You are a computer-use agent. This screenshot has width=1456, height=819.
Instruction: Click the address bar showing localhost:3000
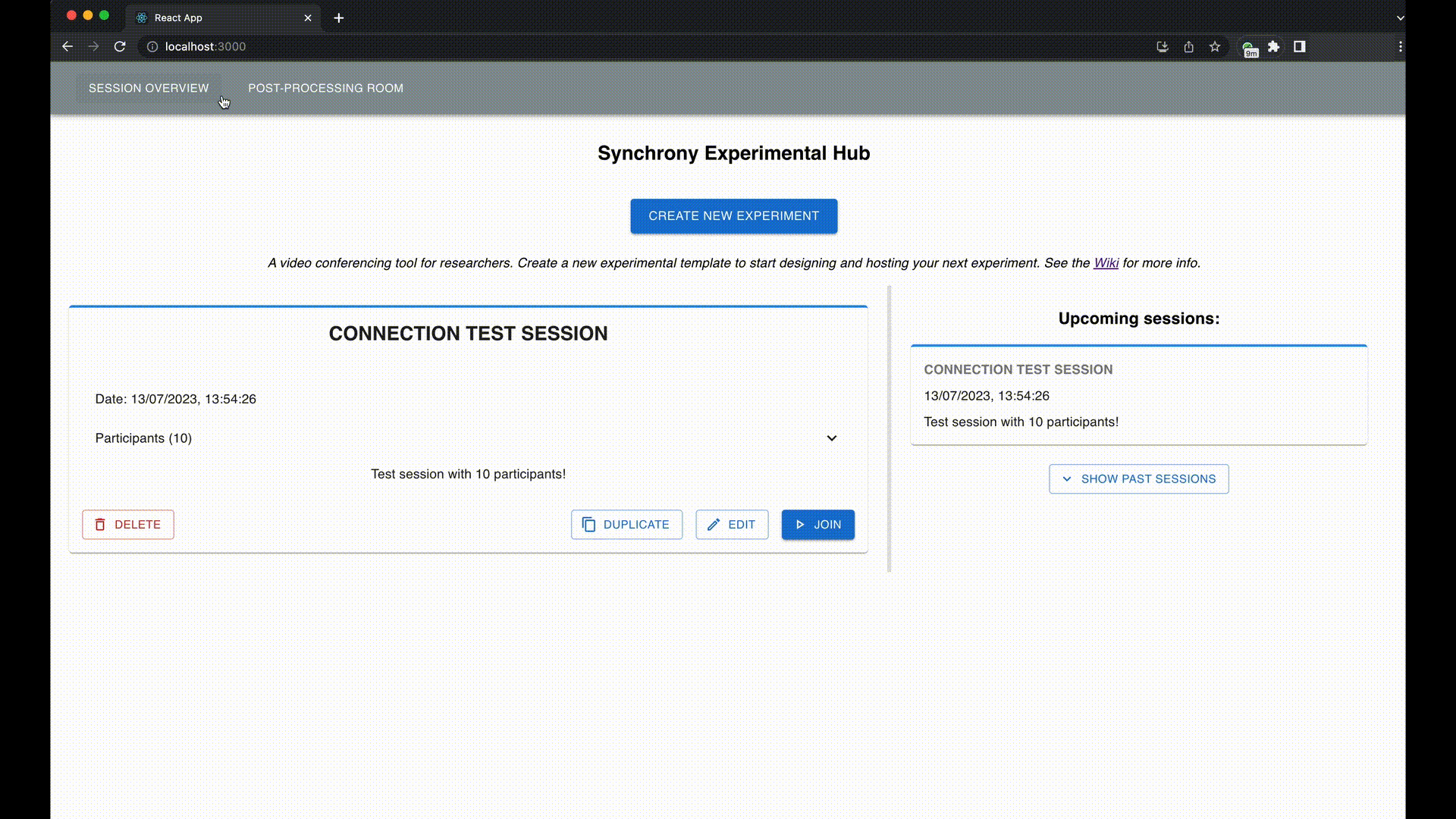206,46
